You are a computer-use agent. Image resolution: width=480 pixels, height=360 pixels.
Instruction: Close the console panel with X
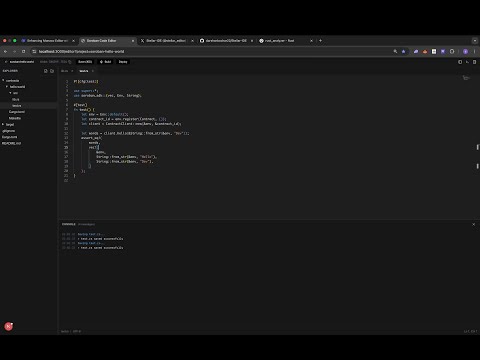coord(474,224)
